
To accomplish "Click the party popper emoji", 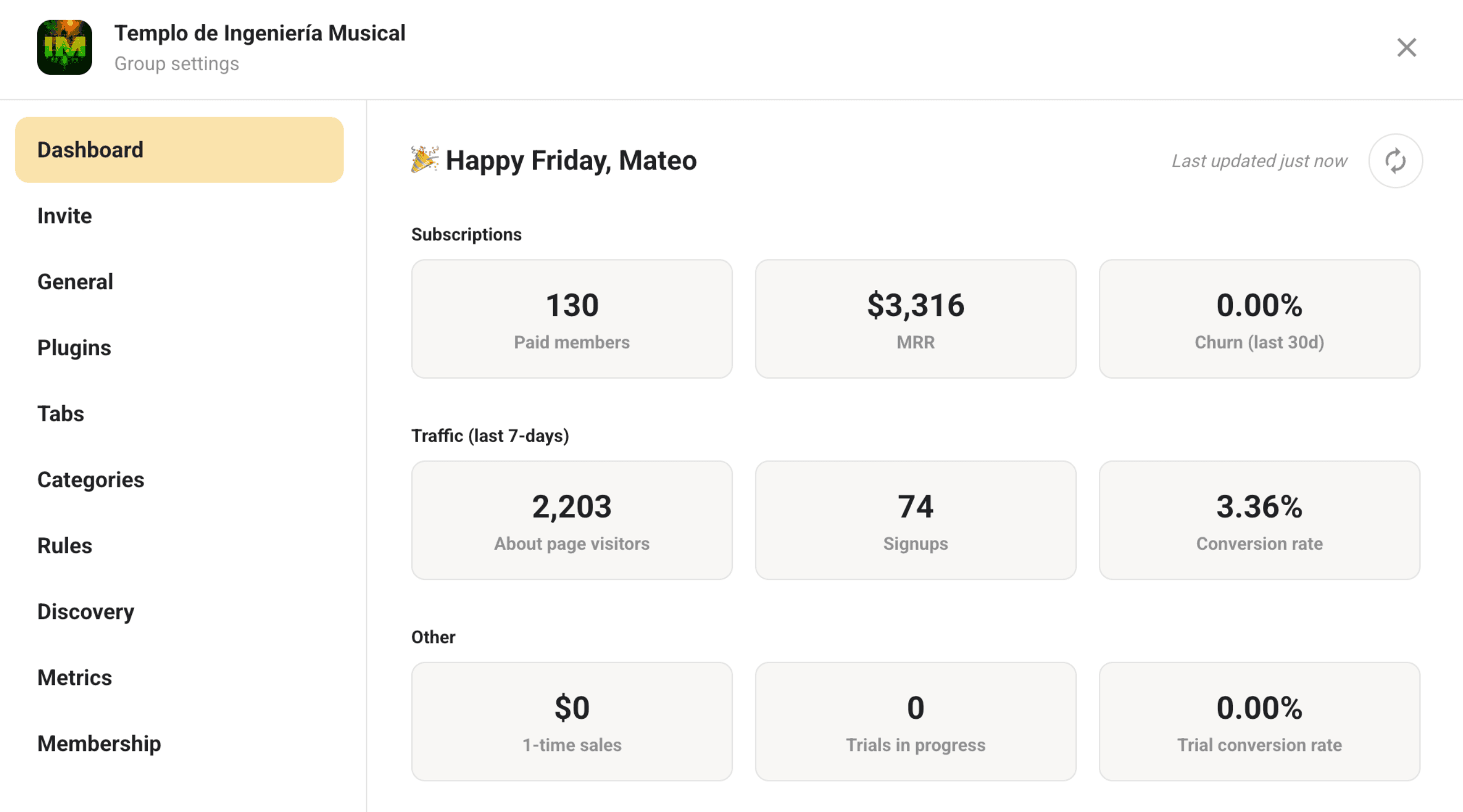I will pos(424,160).
